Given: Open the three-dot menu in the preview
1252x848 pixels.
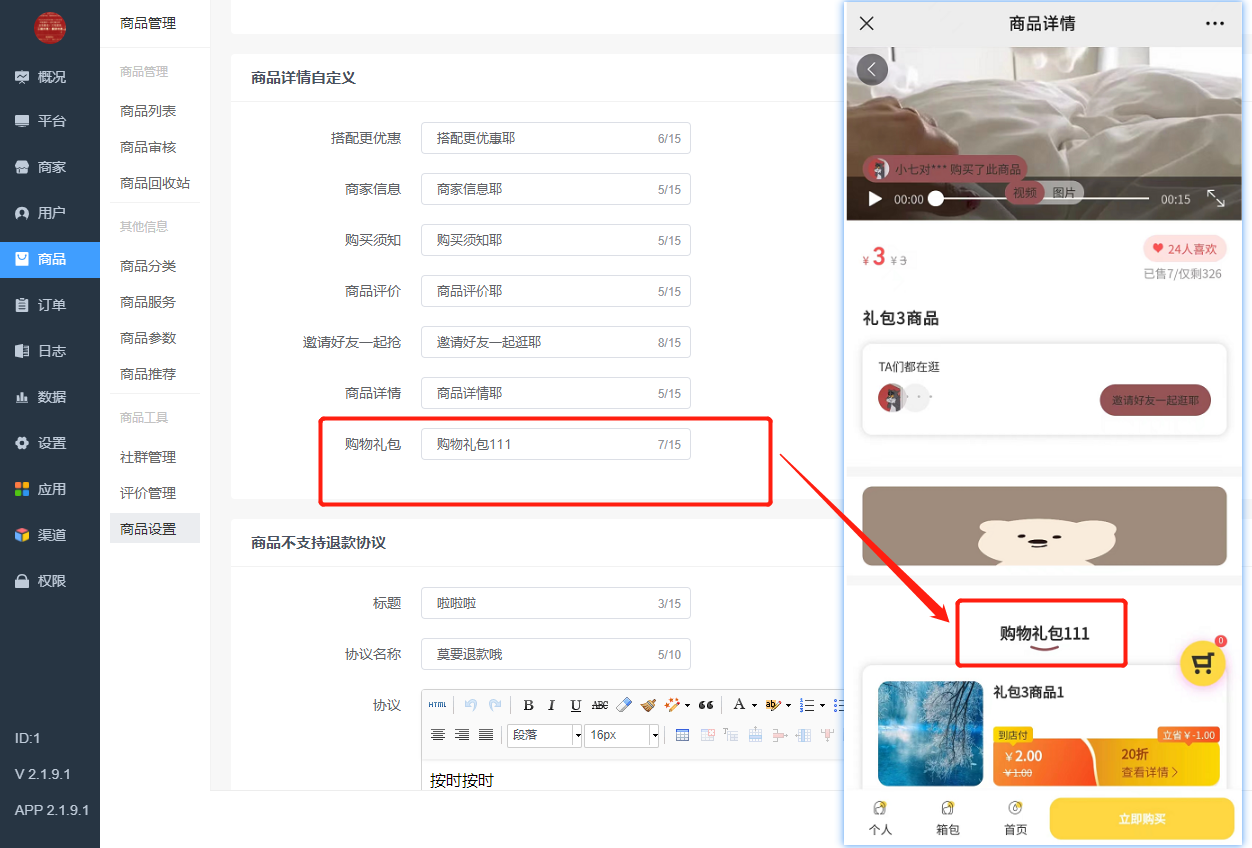Looking at the screenshot, I should point(1215,23).
